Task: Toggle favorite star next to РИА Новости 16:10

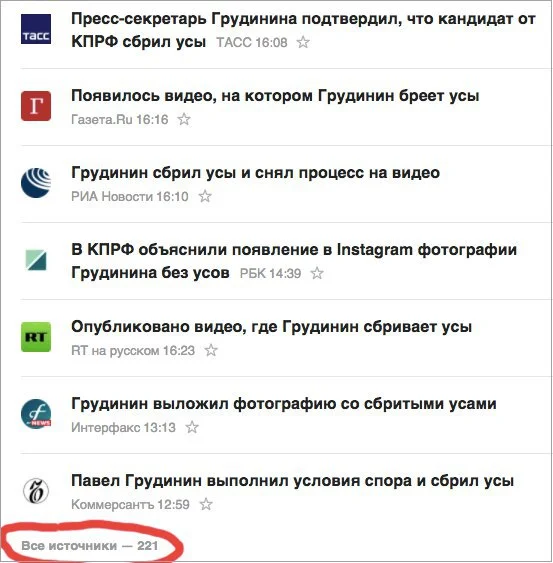Action: [205, 196]
